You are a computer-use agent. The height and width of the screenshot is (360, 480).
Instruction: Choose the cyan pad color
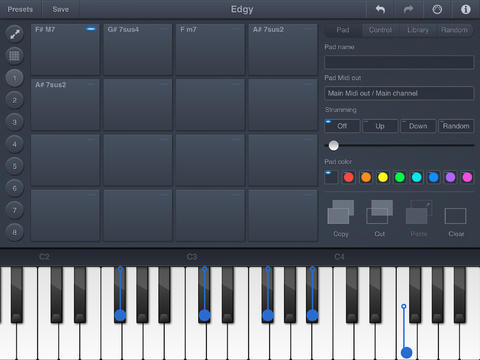tap(417, 177)
